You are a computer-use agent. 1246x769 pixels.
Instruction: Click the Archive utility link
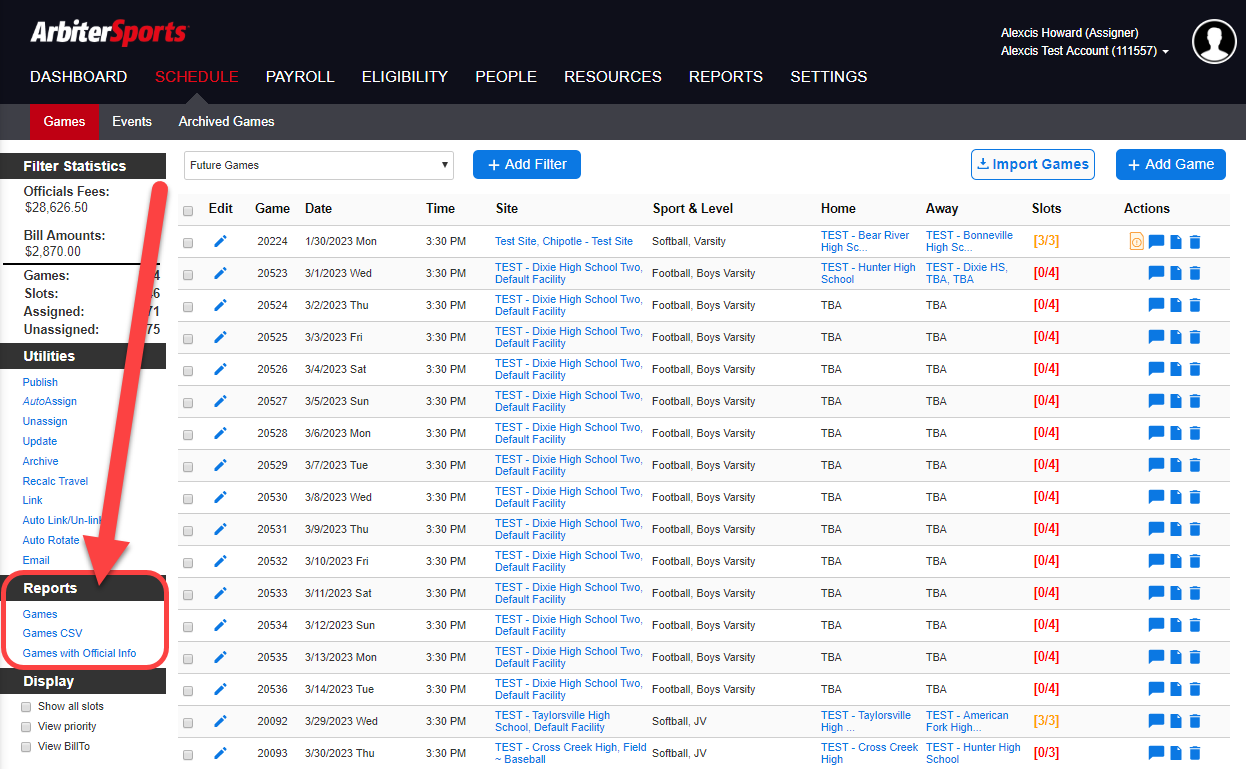pos(41,461)
